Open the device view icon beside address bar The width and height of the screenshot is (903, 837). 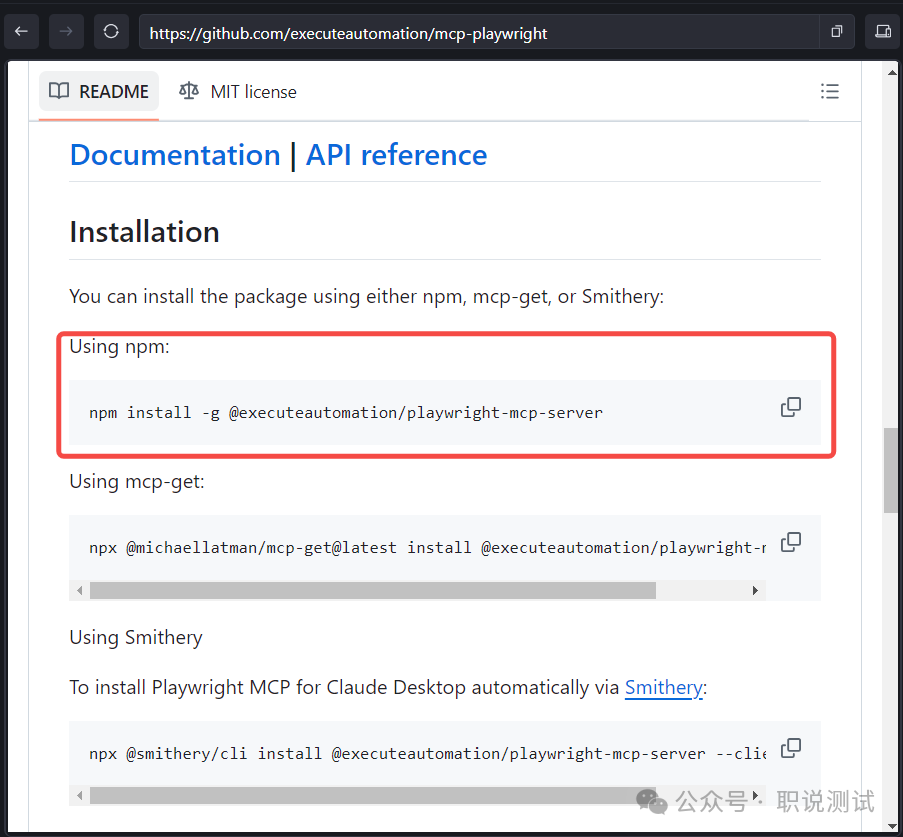pyautogui.click(x=882, y=32)
